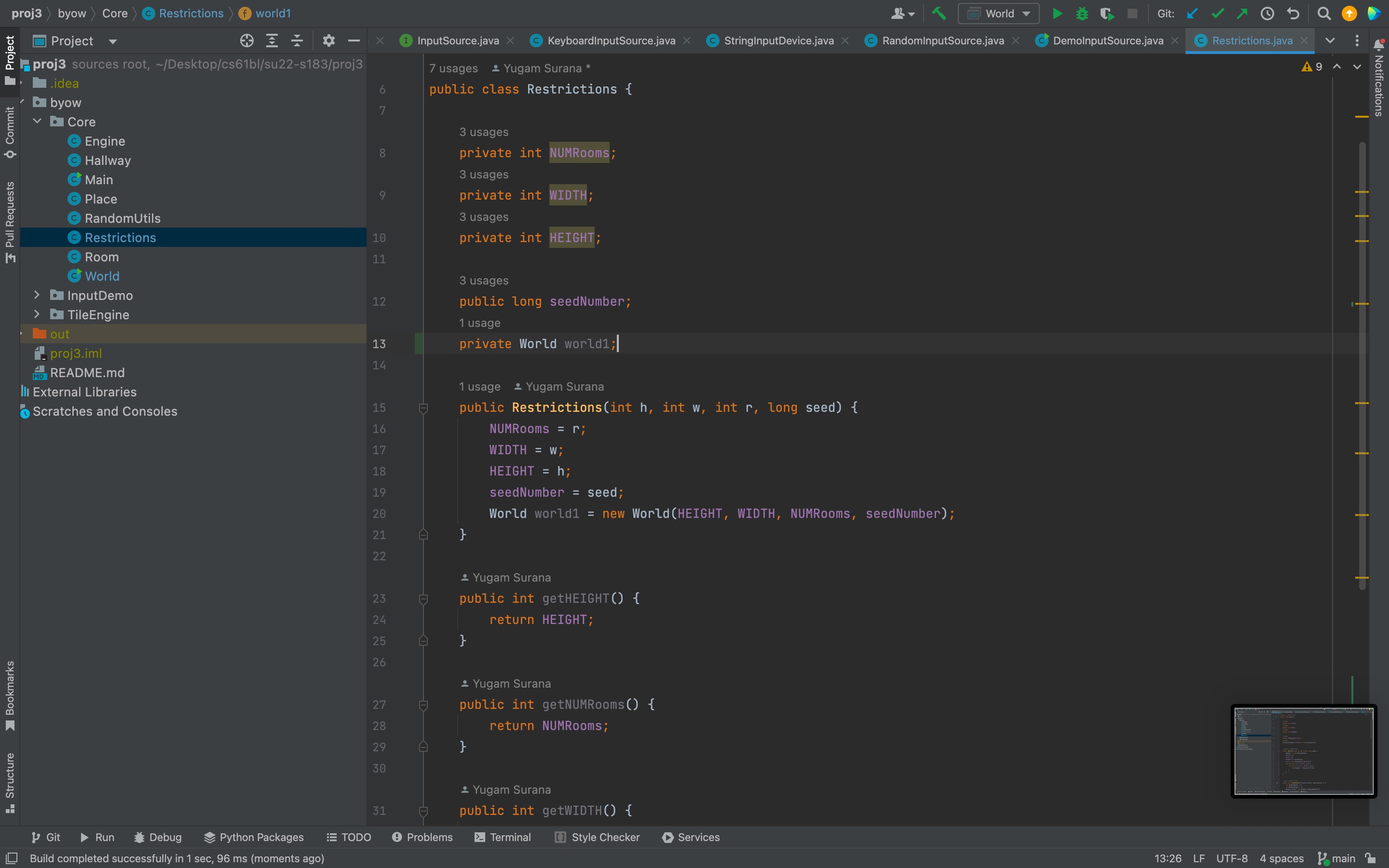The image size is (1389, 868).
Task: Click the main git branch widget
Action: pos(1337,858)
